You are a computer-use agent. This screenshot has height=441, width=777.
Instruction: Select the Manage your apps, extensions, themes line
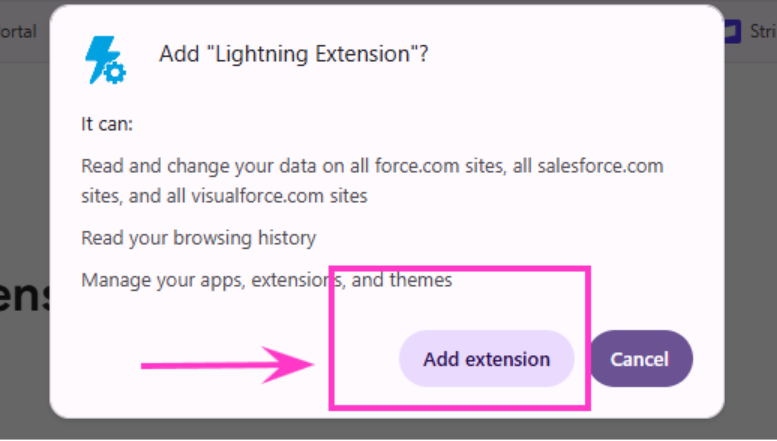267,280
